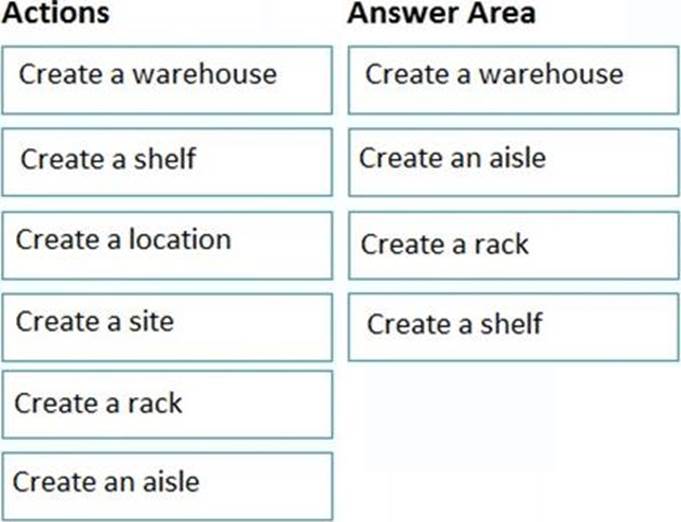Click the first step in Answer Area
This screenshot has width=681, height=522.
tap(513, 79)
